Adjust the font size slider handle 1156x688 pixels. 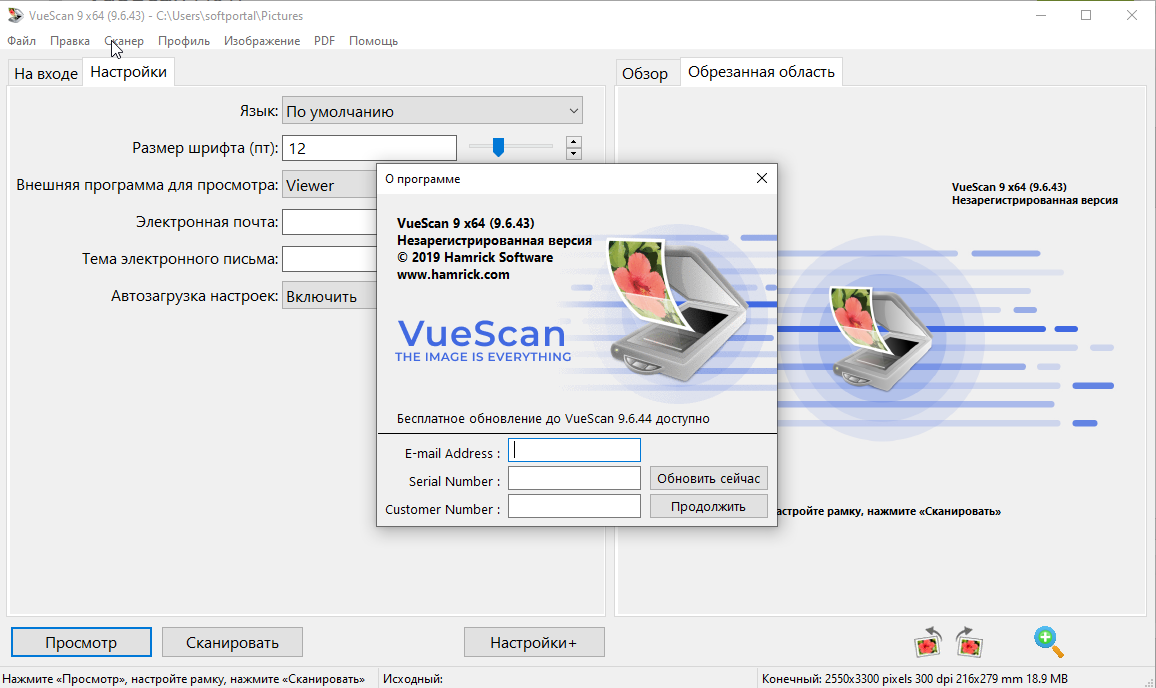(x=498, y=147)
